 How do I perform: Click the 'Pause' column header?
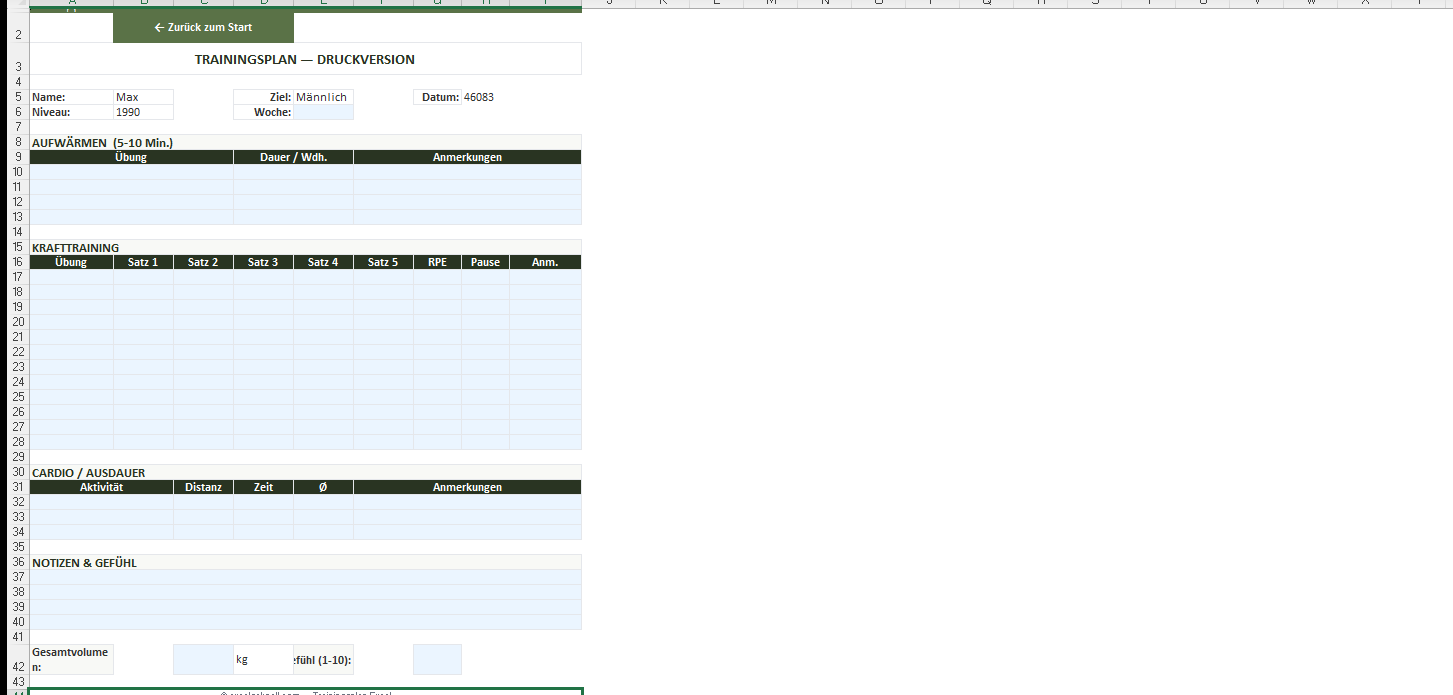(485, 262)
